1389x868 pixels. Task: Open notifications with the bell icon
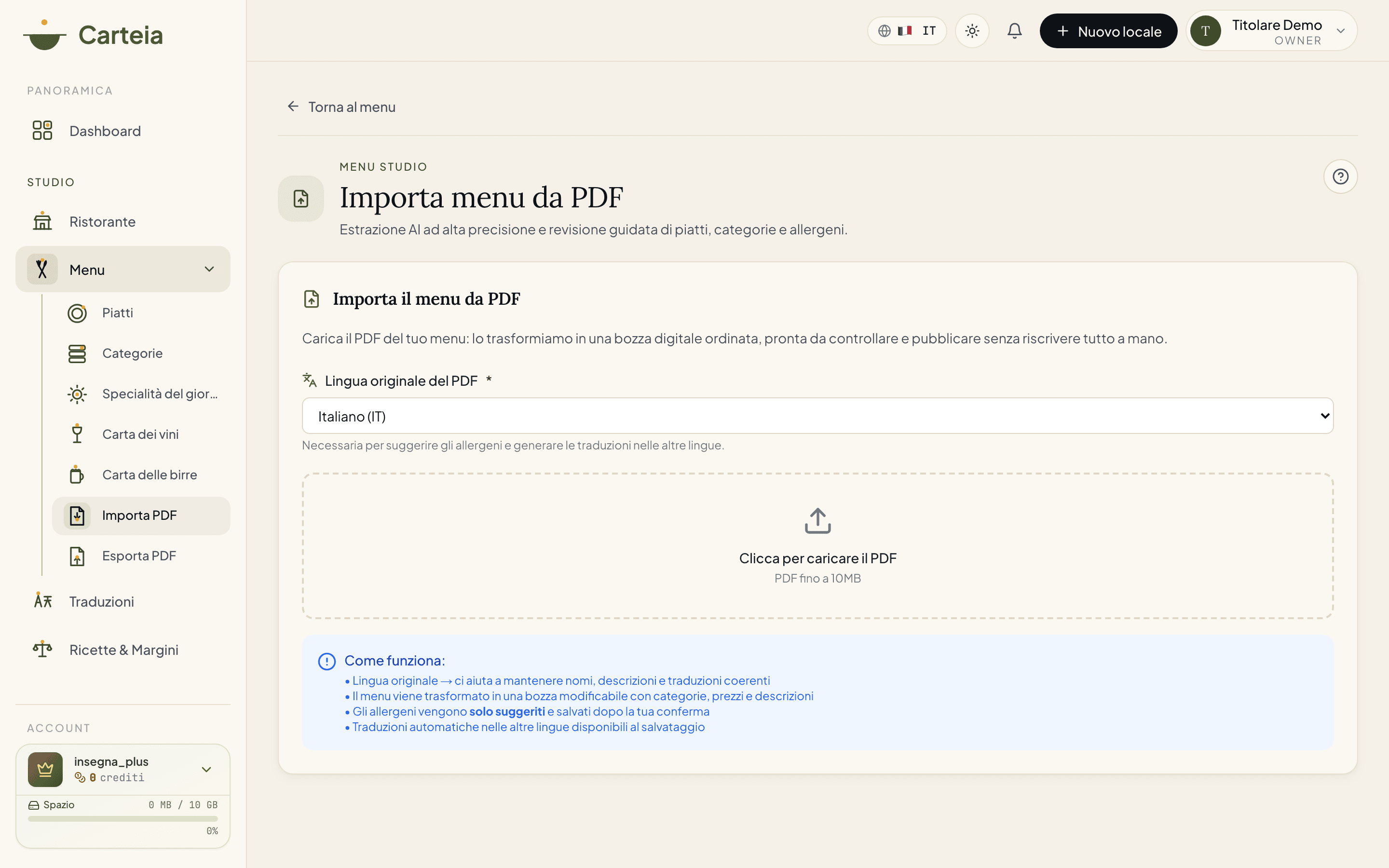pos(1014,31)
